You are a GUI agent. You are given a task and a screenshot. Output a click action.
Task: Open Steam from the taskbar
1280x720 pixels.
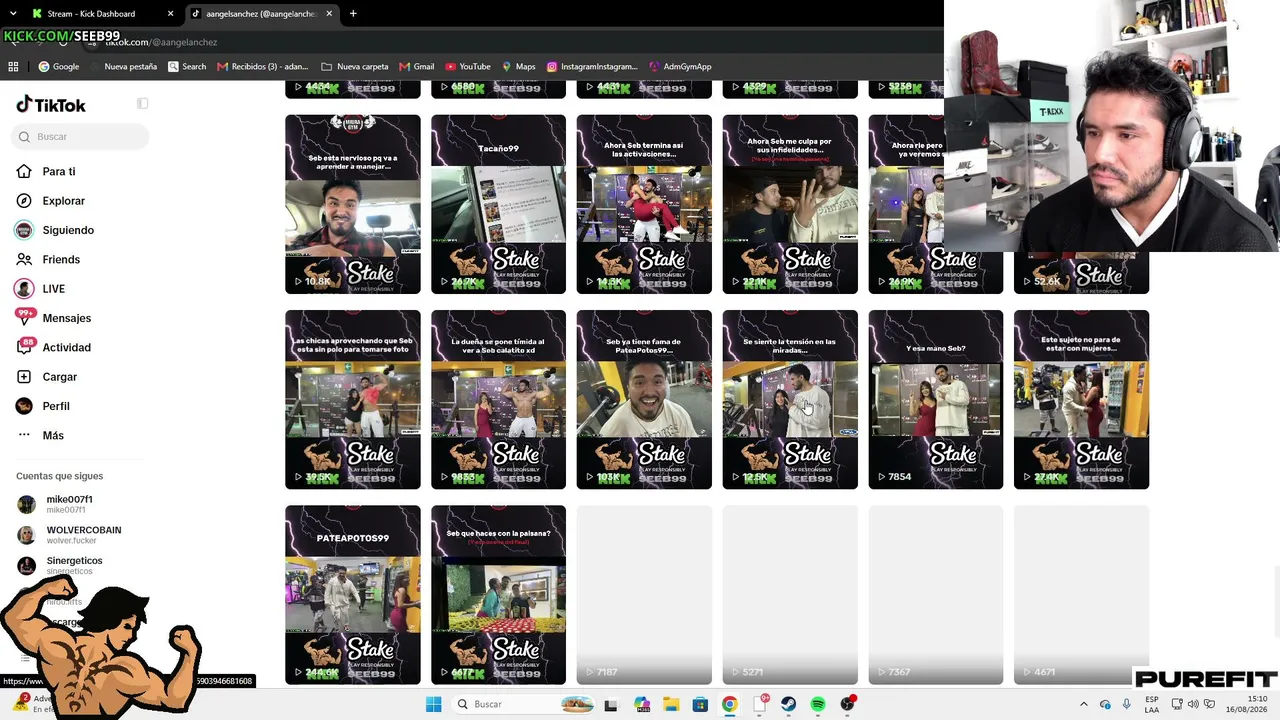(789, 704)
